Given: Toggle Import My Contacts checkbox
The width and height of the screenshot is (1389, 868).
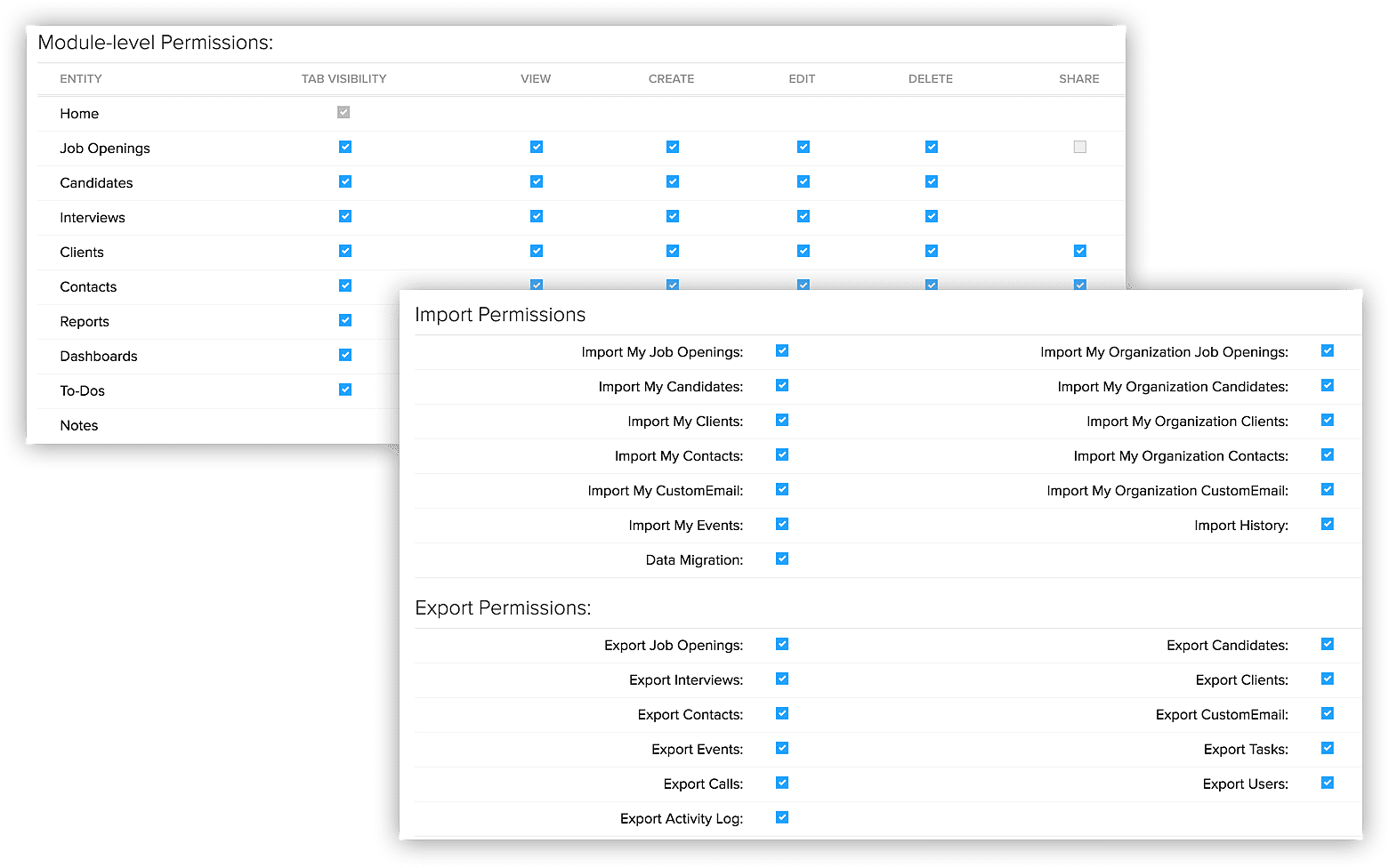Looking at the screenshot, I should click(x=782, y=454).
